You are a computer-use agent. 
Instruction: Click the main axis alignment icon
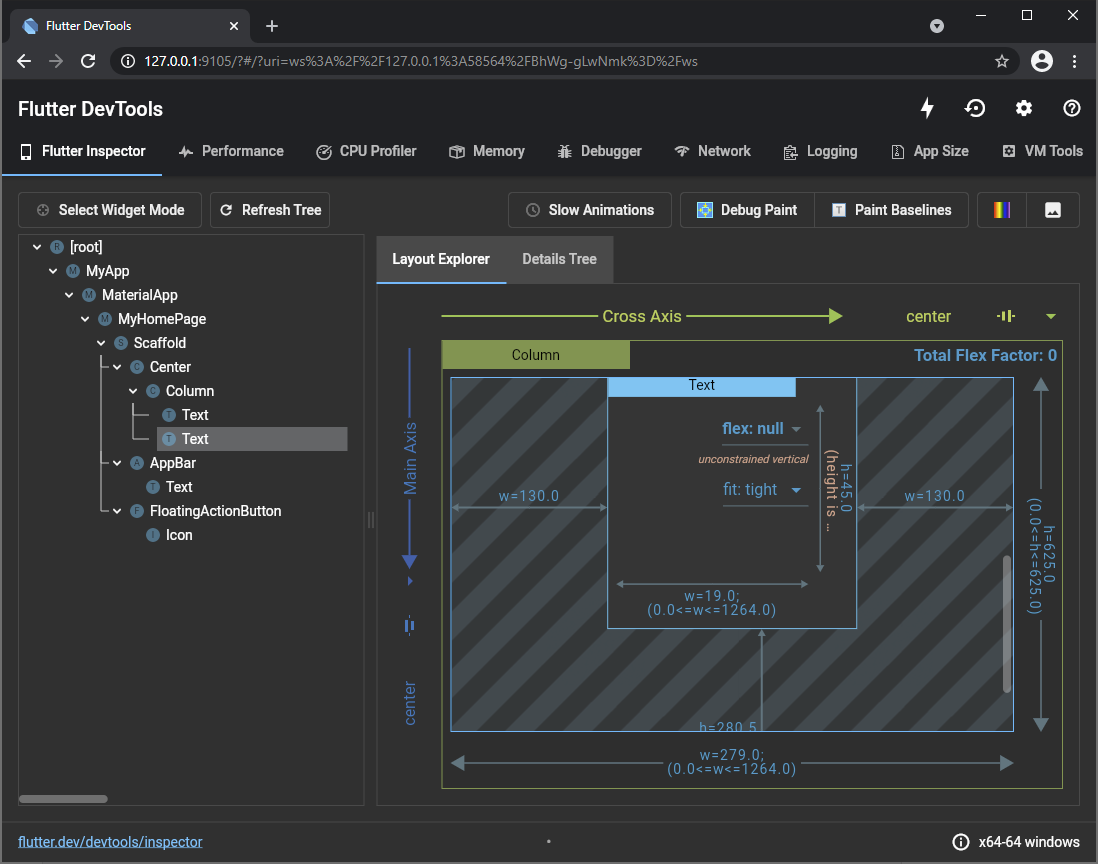[x=410, y=625]
